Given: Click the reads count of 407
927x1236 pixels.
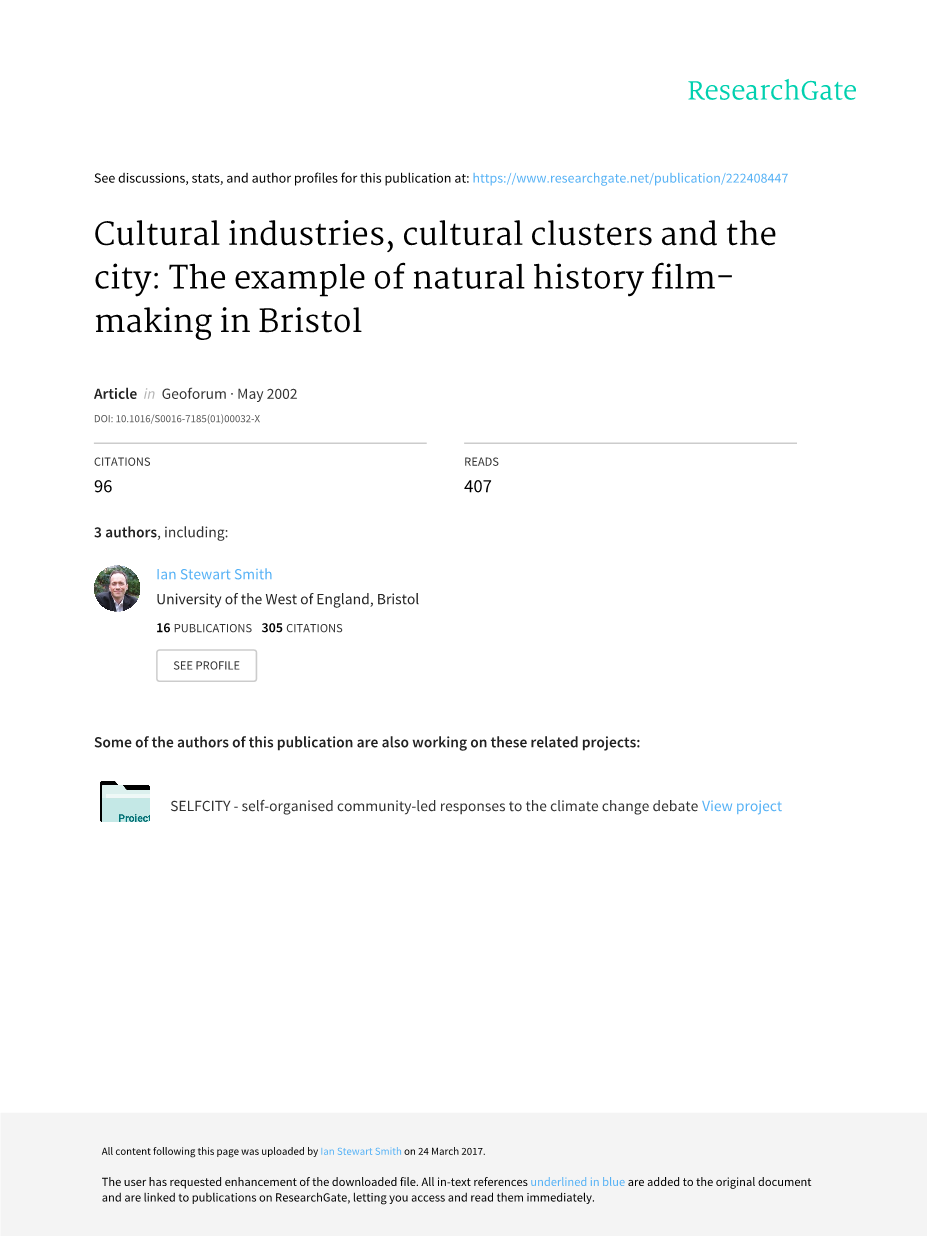Looking at the screenshot, I should click(x=478, y=487).
